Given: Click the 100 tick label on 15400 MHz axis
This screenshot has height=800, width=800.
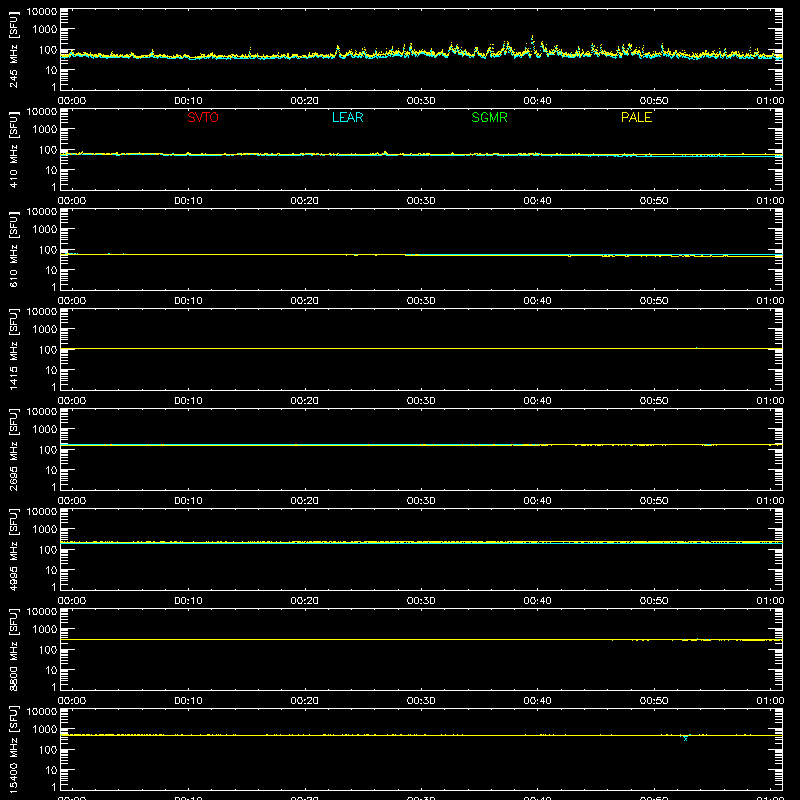Looking at the screenshot, I should [48, 750].
